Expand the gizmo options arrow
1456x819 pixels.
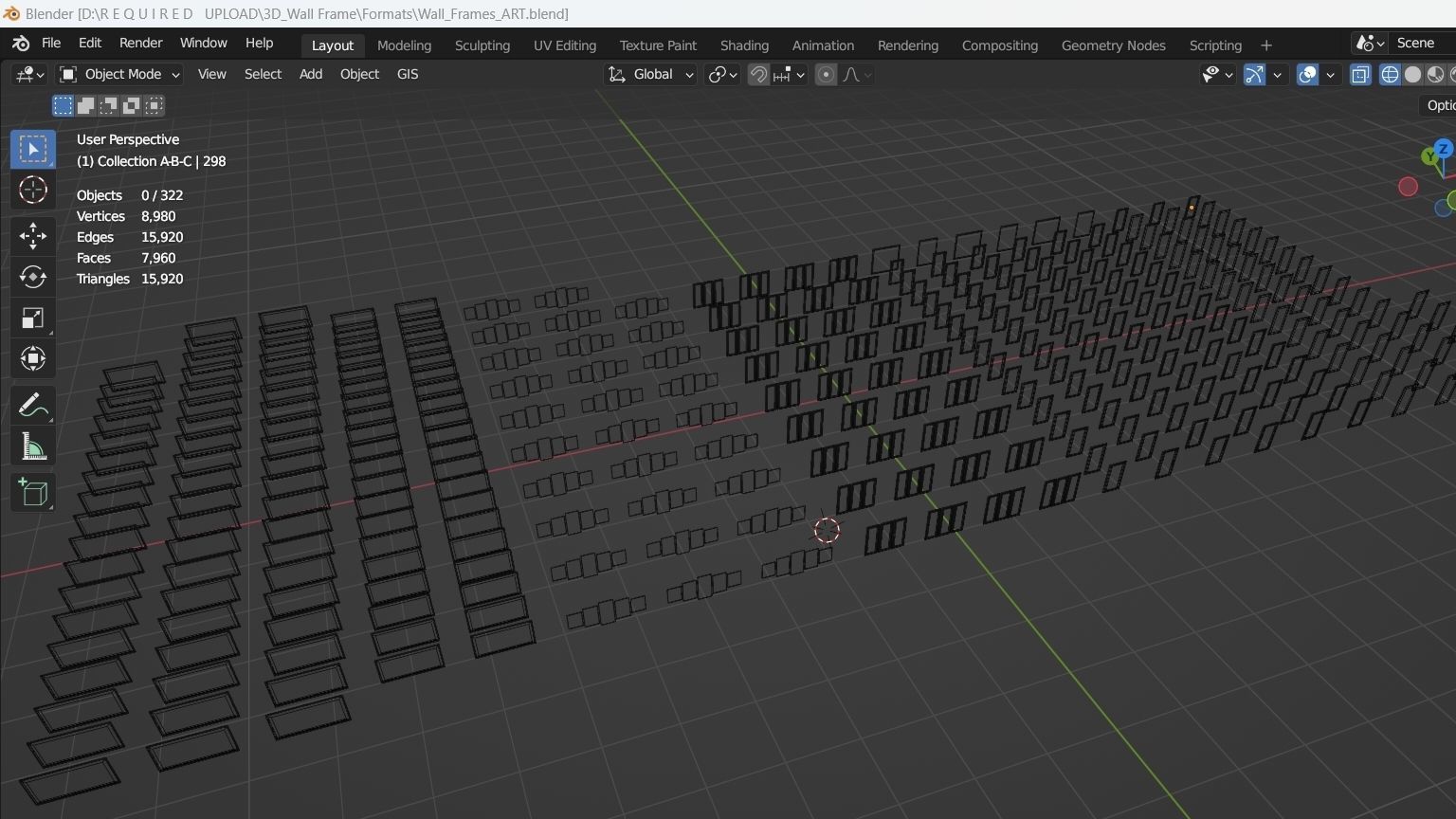pos(1277,74)
